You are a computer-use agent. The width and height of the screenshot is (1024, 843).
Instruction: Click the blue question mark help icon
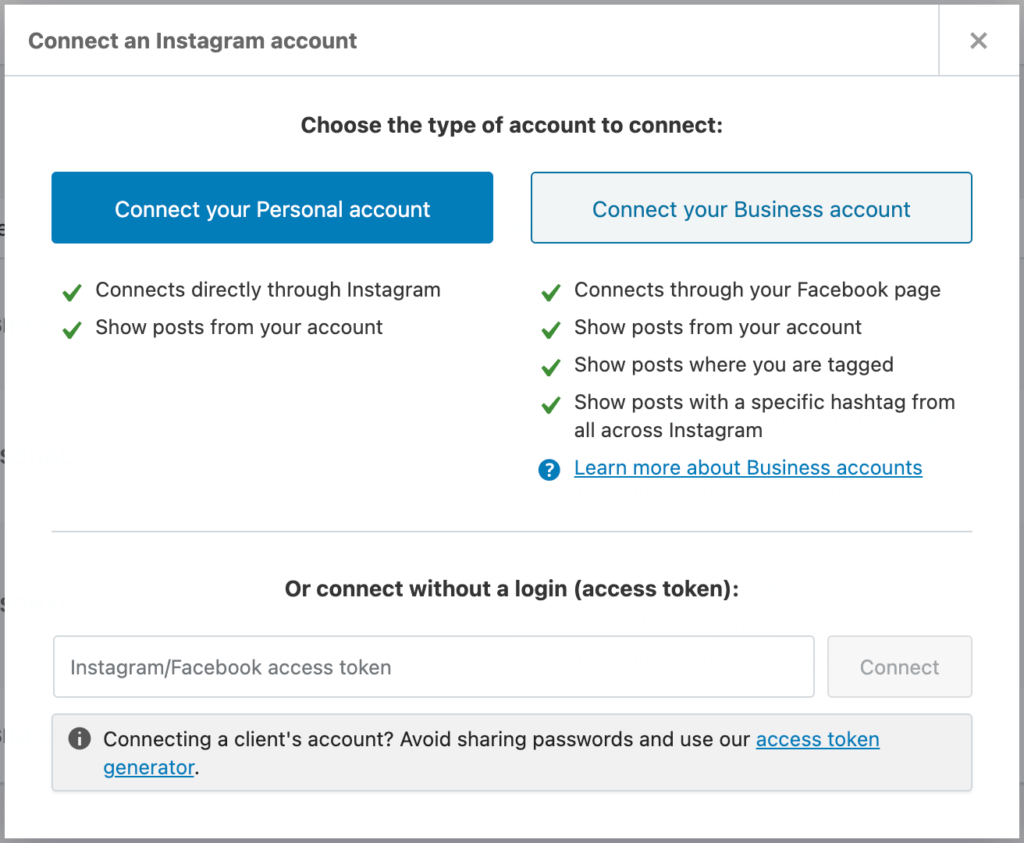tap(549, 469)
